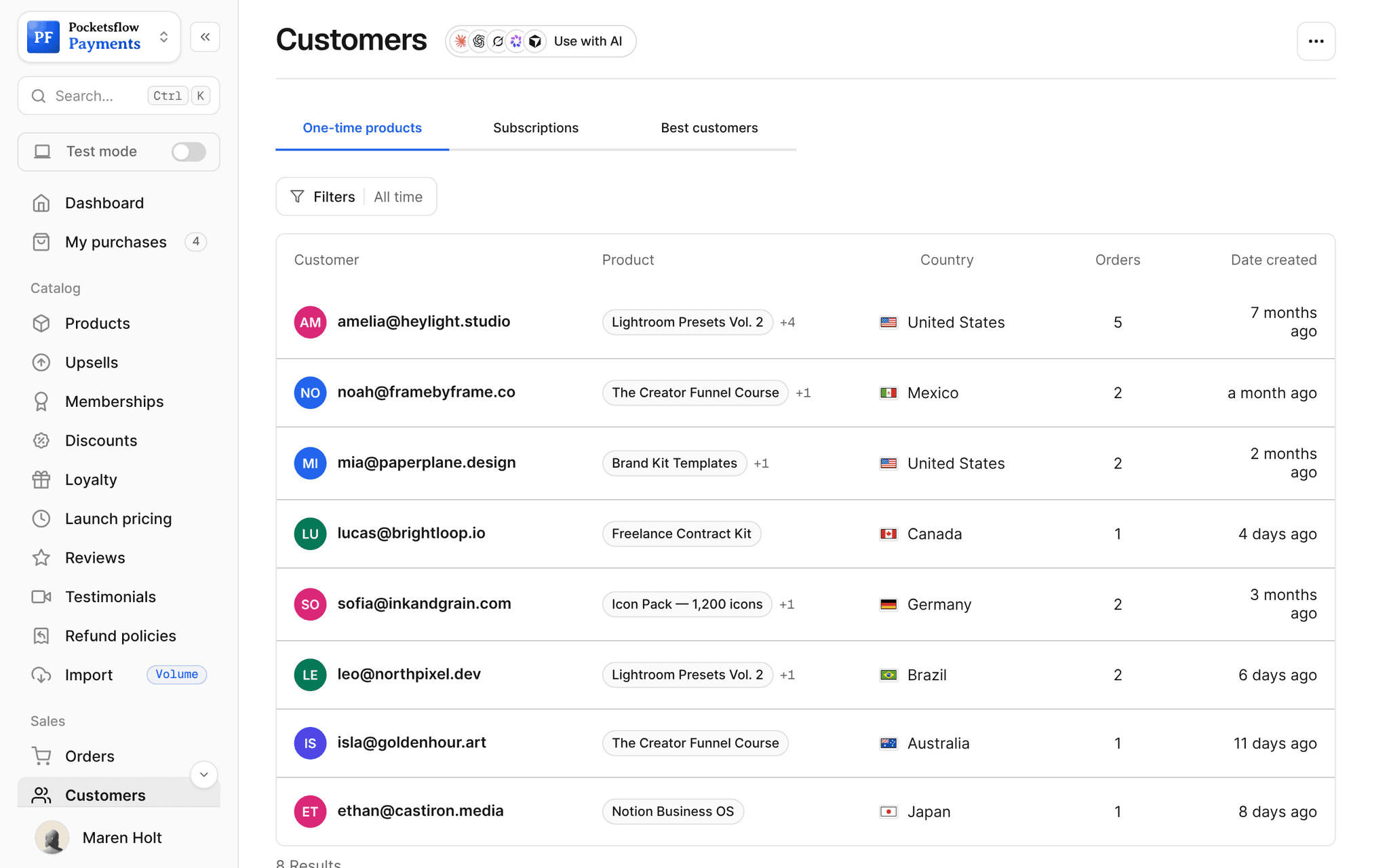Click Icon Pack — 1,200 icons tag
1389x868 pixels.
coord(687,604)
